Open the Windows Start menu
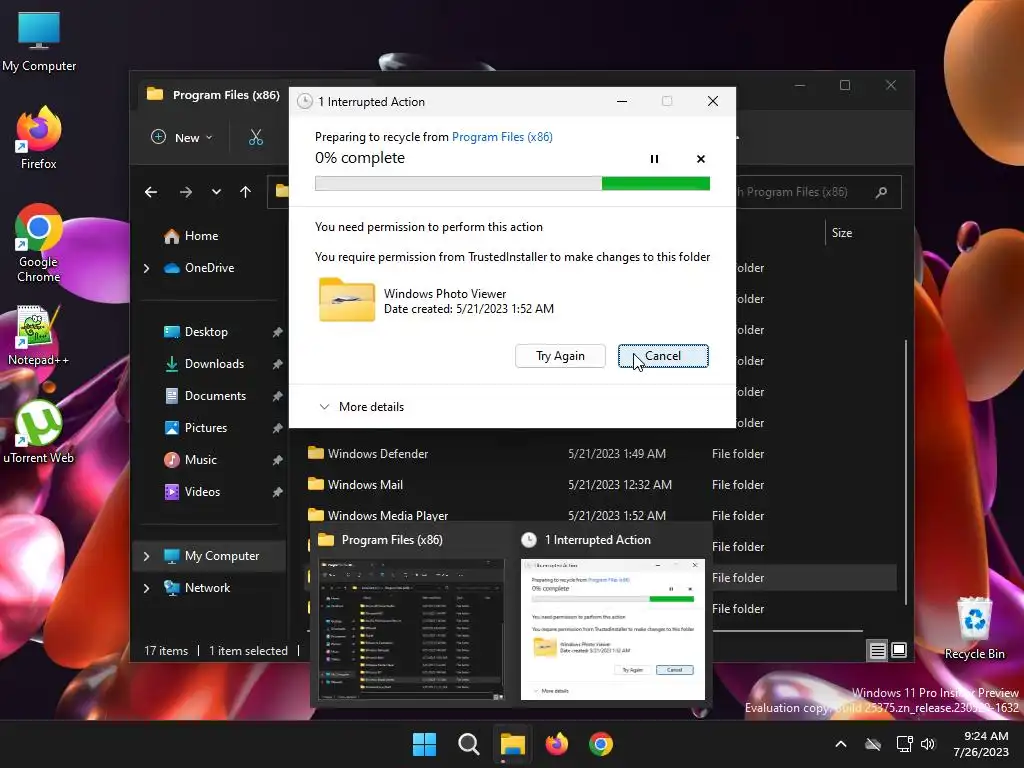Image resolution: width=1024 pixels, height=768 pixels. 424,744
